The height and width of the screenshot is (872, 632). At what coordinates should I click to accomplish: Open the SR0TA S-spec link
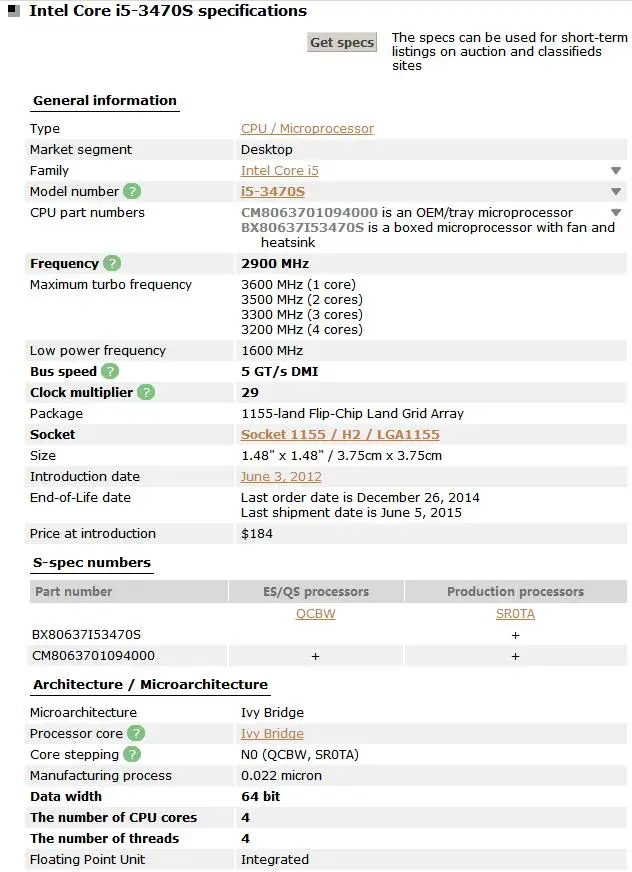tap(515, 614)
